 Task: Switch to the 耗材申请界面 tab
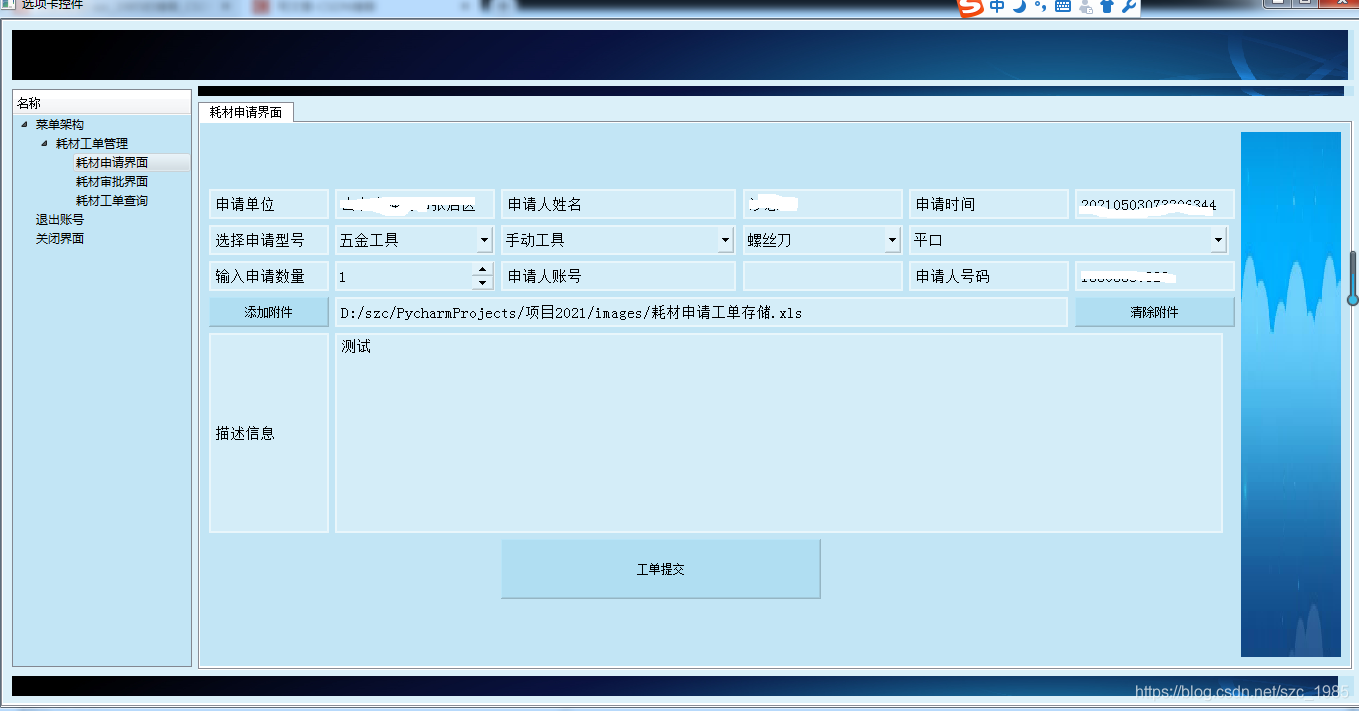coord(246,112)
